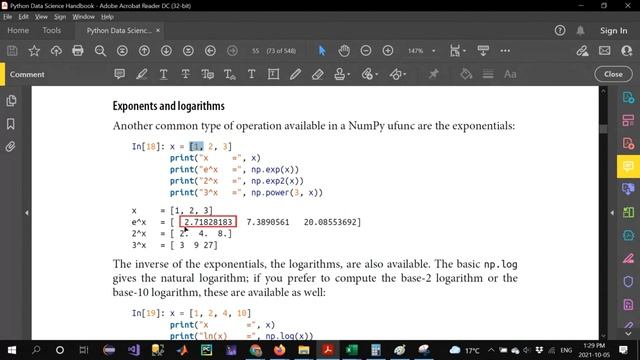Open page thumbnails panel icon
The height and width of the screenshot is (360, 640).
pyautogui.click(x=11, y=101)
